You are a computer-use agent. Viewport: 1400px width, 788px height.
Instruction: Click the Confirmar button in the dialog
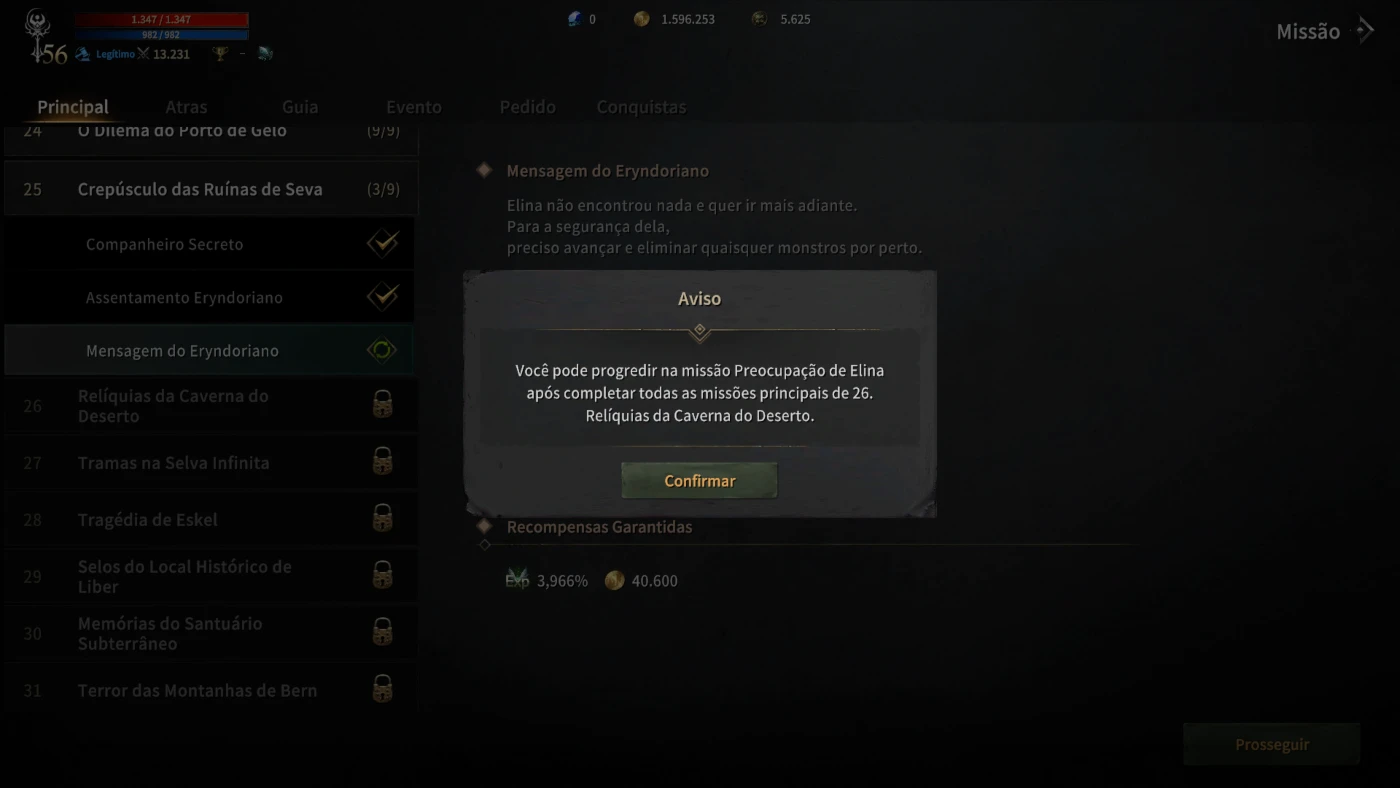(699, 481)
